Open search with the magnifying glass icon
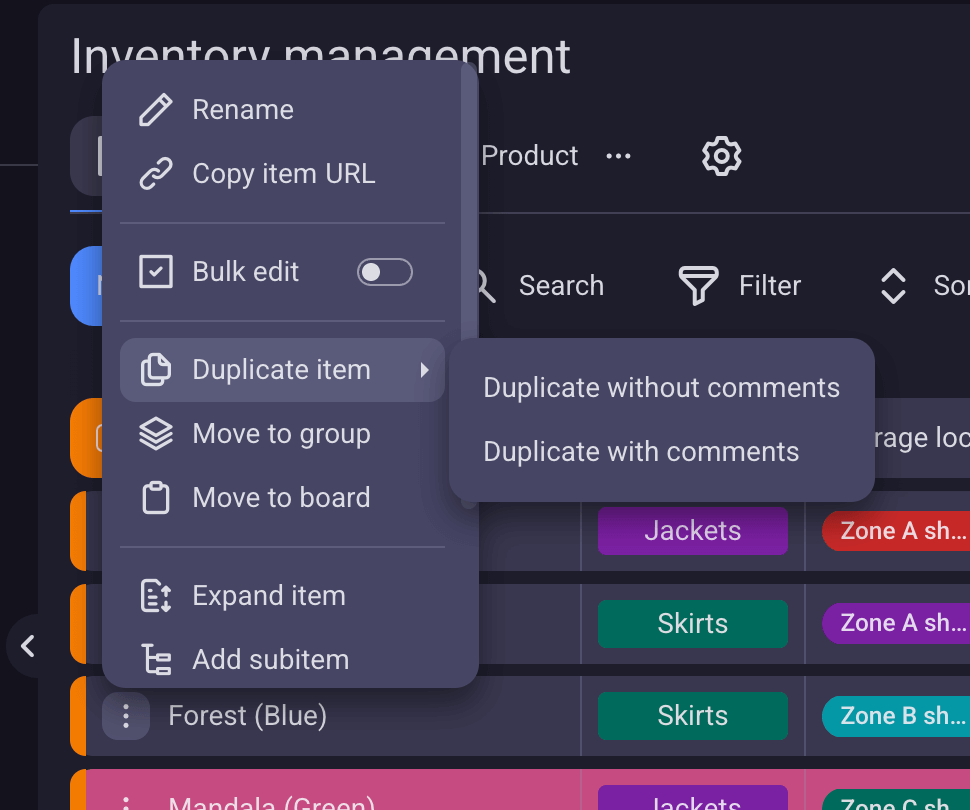 [481, 286]
